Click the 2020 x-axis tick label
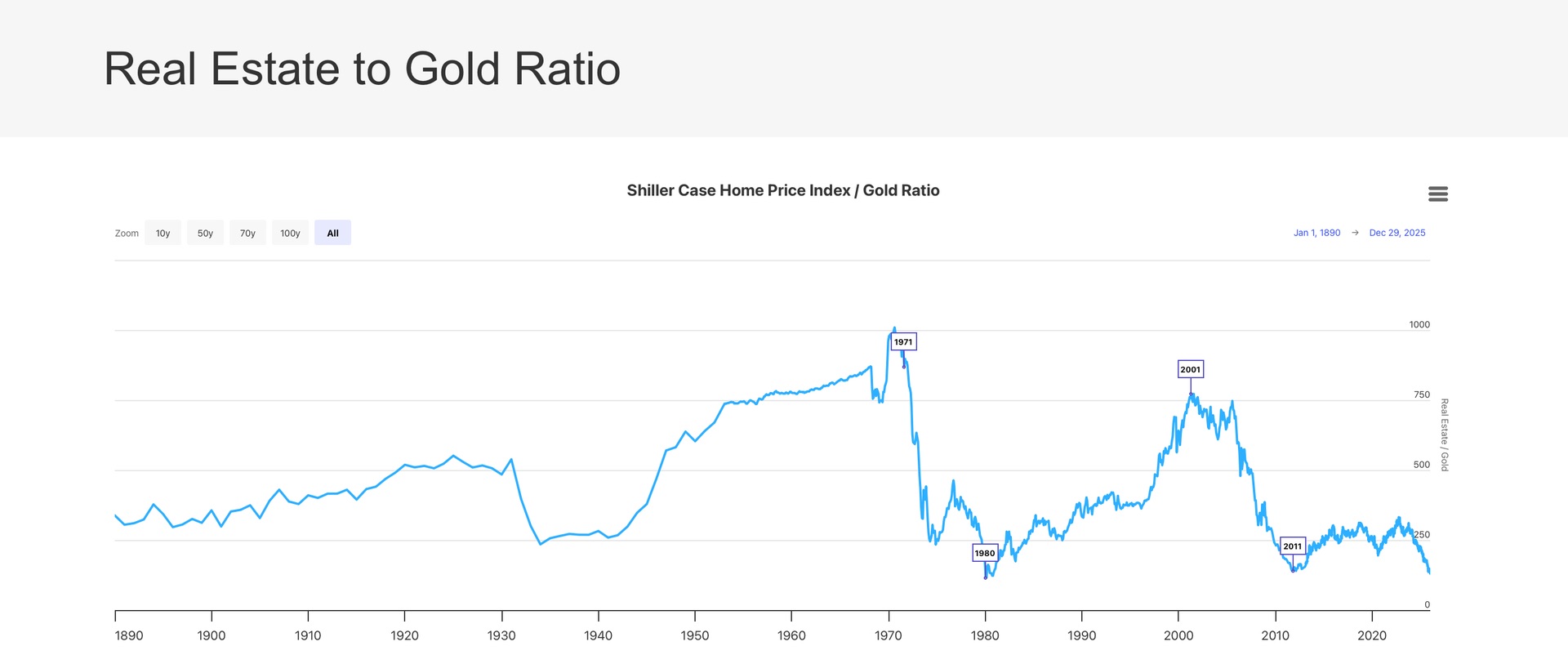1568x664 pixels. click(1371, 635)
